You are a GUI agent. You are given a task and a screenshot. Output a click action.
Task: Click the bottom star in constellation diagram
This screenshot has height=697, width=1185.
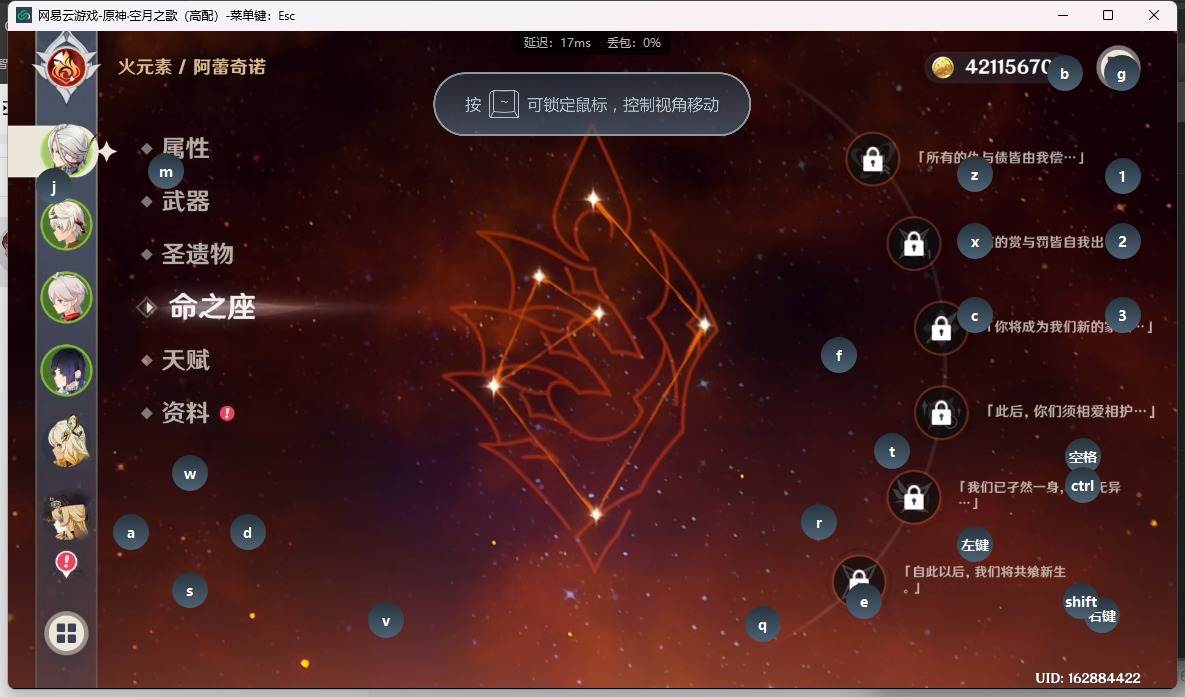point(596,514)
